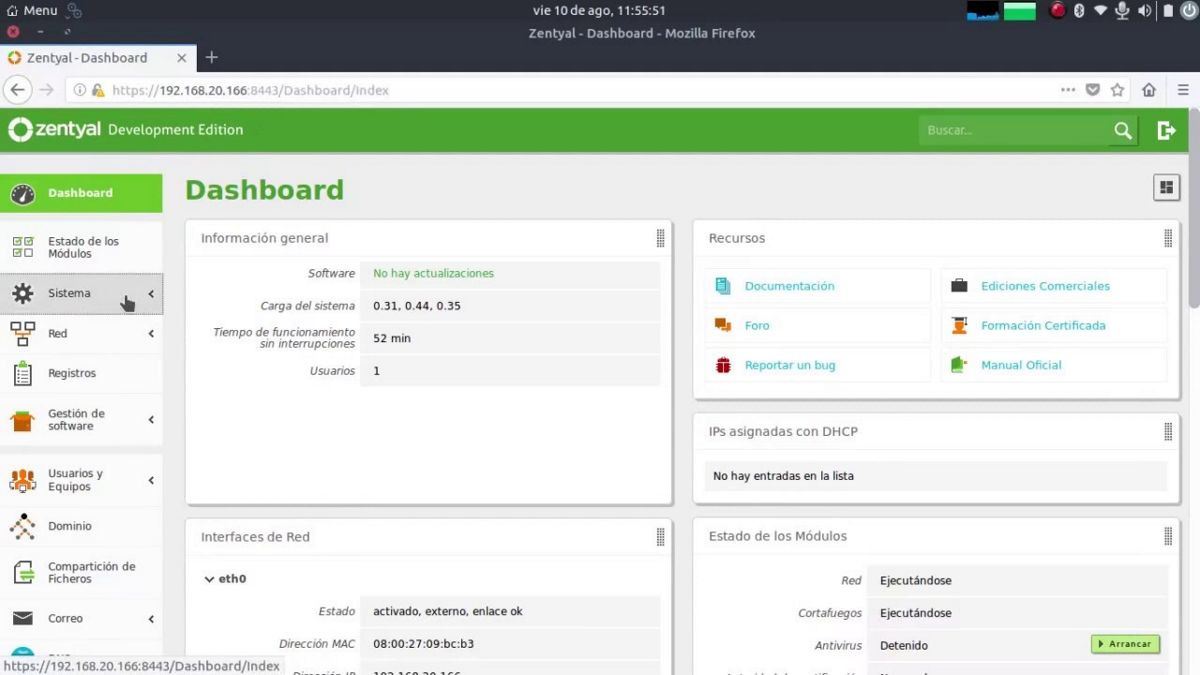Open the Ubuntu Menu in the top bar
1200x675 pixels.
coord(33,10)
